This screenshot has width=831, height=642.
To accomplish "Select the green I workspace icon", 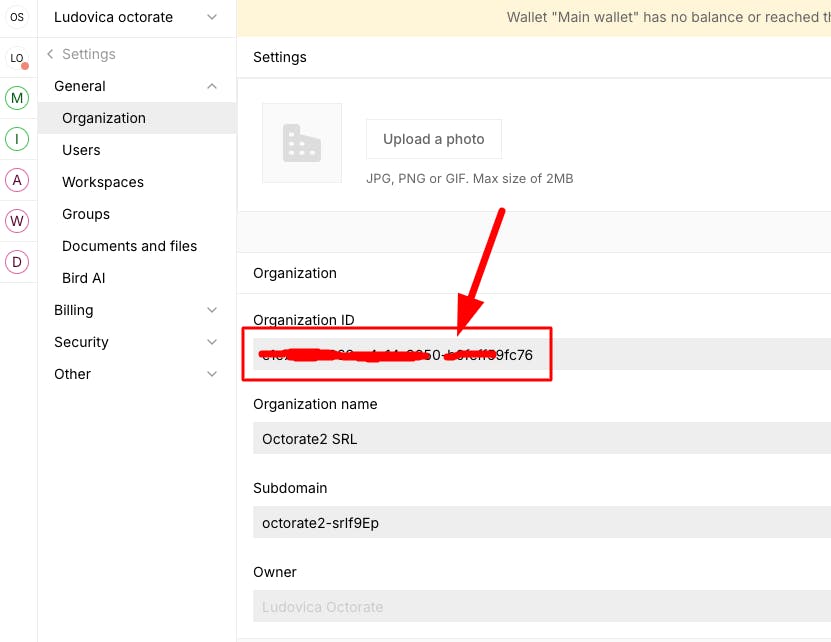I will (x=17, y=139).
